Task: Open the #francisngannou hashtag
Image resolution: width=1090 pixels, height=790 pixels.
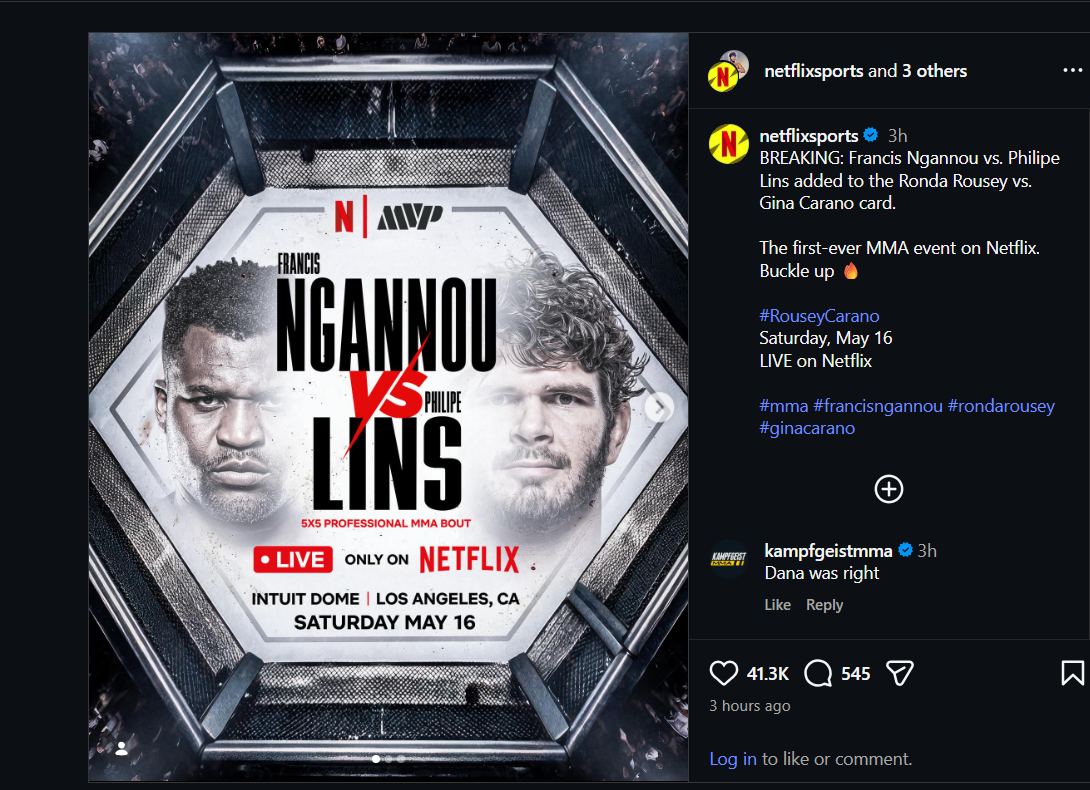Action: pos(877,405)
